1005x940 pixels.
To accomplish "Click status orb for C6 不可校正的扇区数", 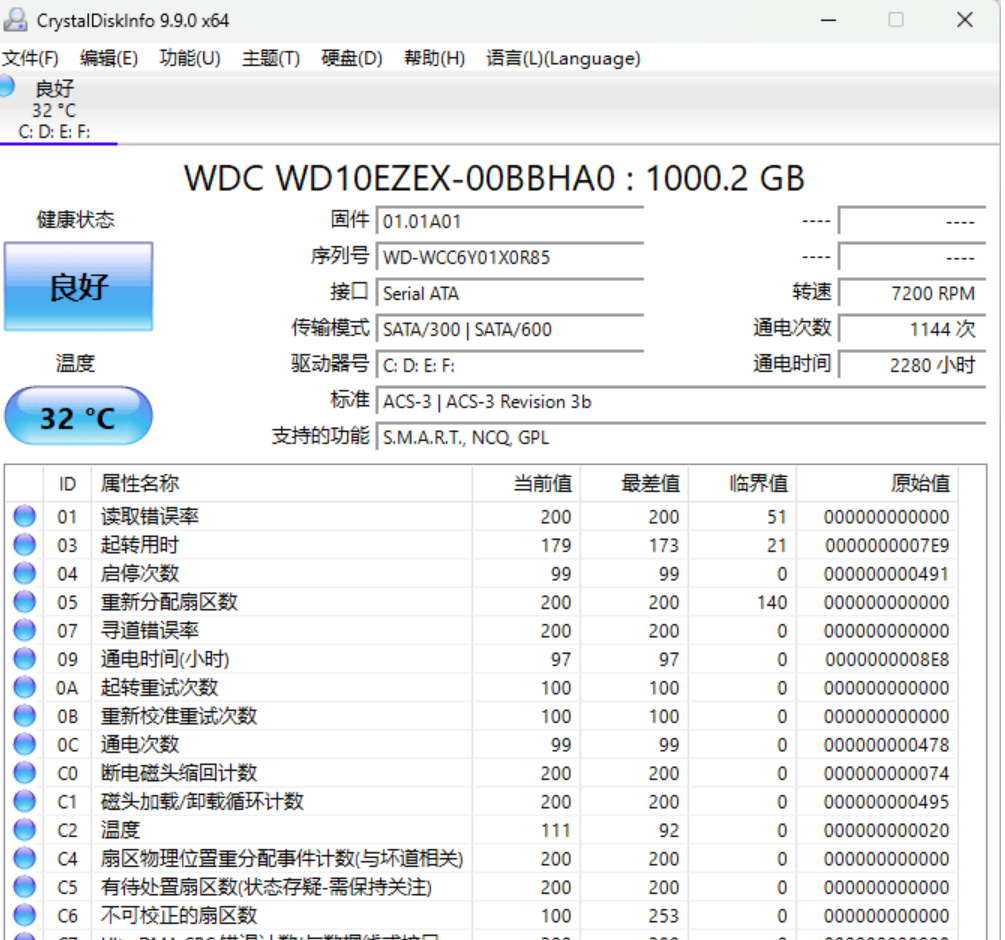I will tap(24, 915).
